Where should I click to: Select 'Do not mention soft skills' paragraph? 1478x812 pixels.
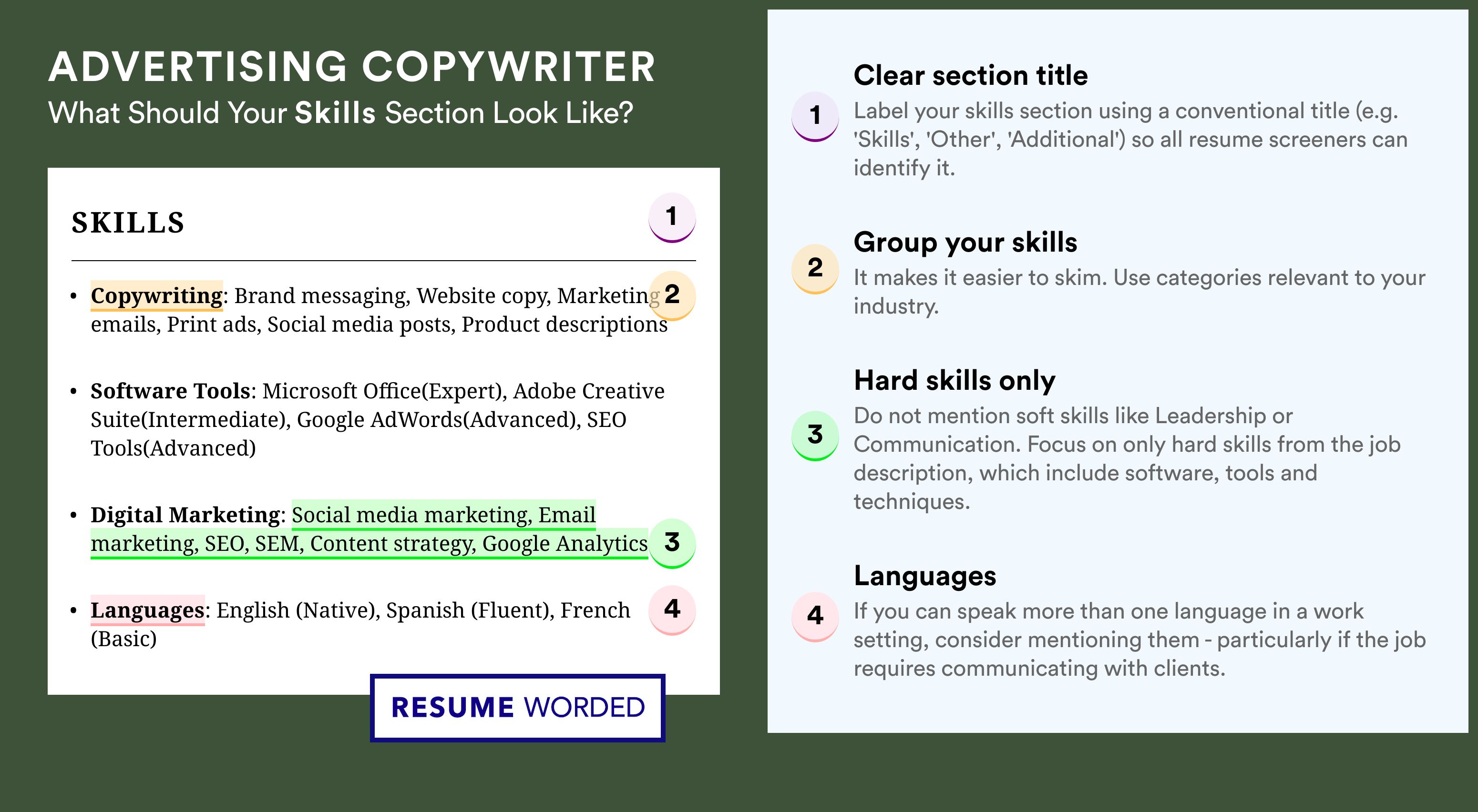click(x=1127, y=459)
